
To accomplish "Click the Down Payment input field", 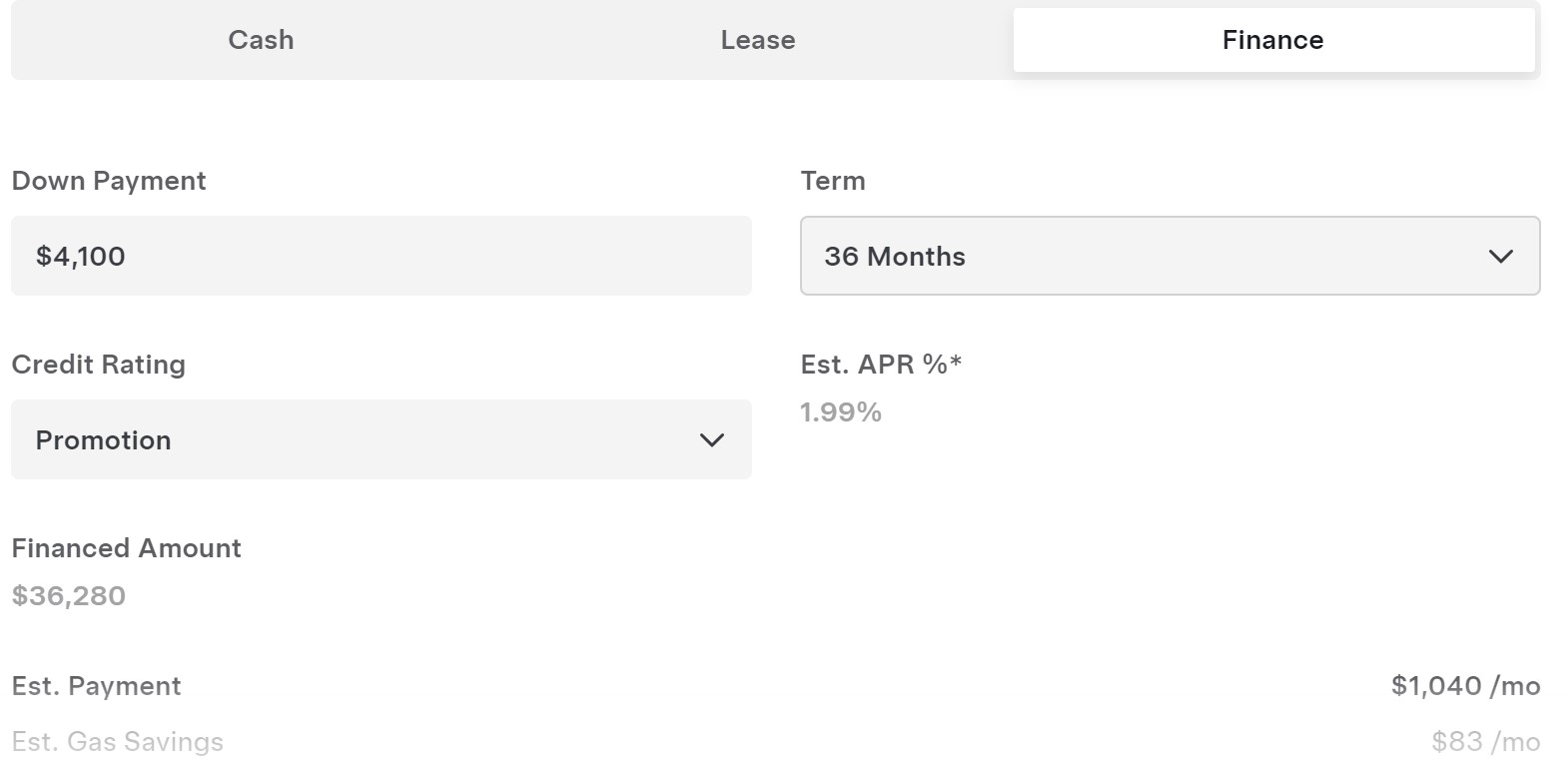I will pyautogui.click(x=381, y=256).
